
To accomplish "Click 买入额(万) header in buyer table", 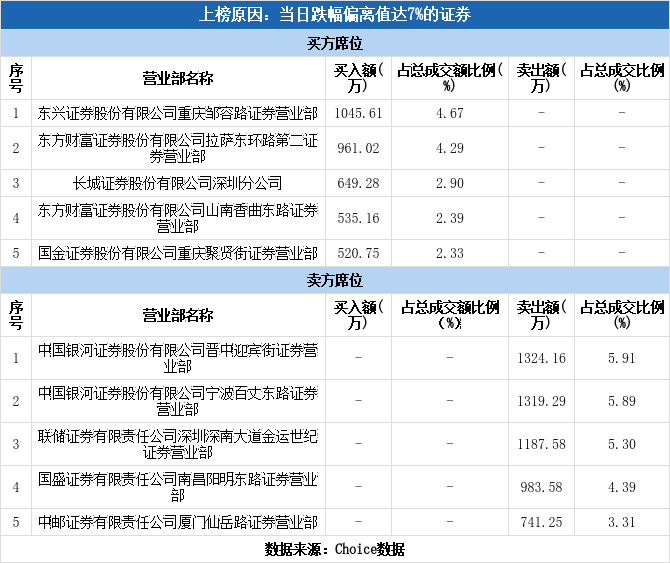I will (358, 78).
